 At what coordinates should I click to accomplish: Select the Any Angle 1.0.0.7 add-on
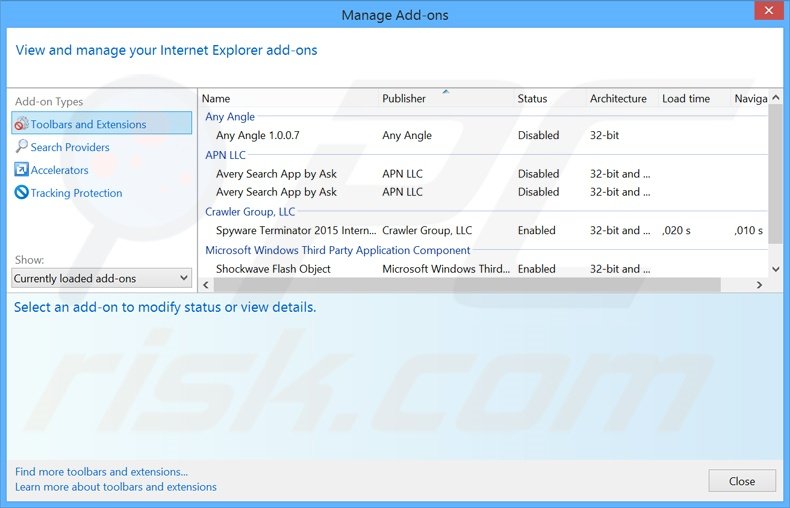[x=484, y=135]
